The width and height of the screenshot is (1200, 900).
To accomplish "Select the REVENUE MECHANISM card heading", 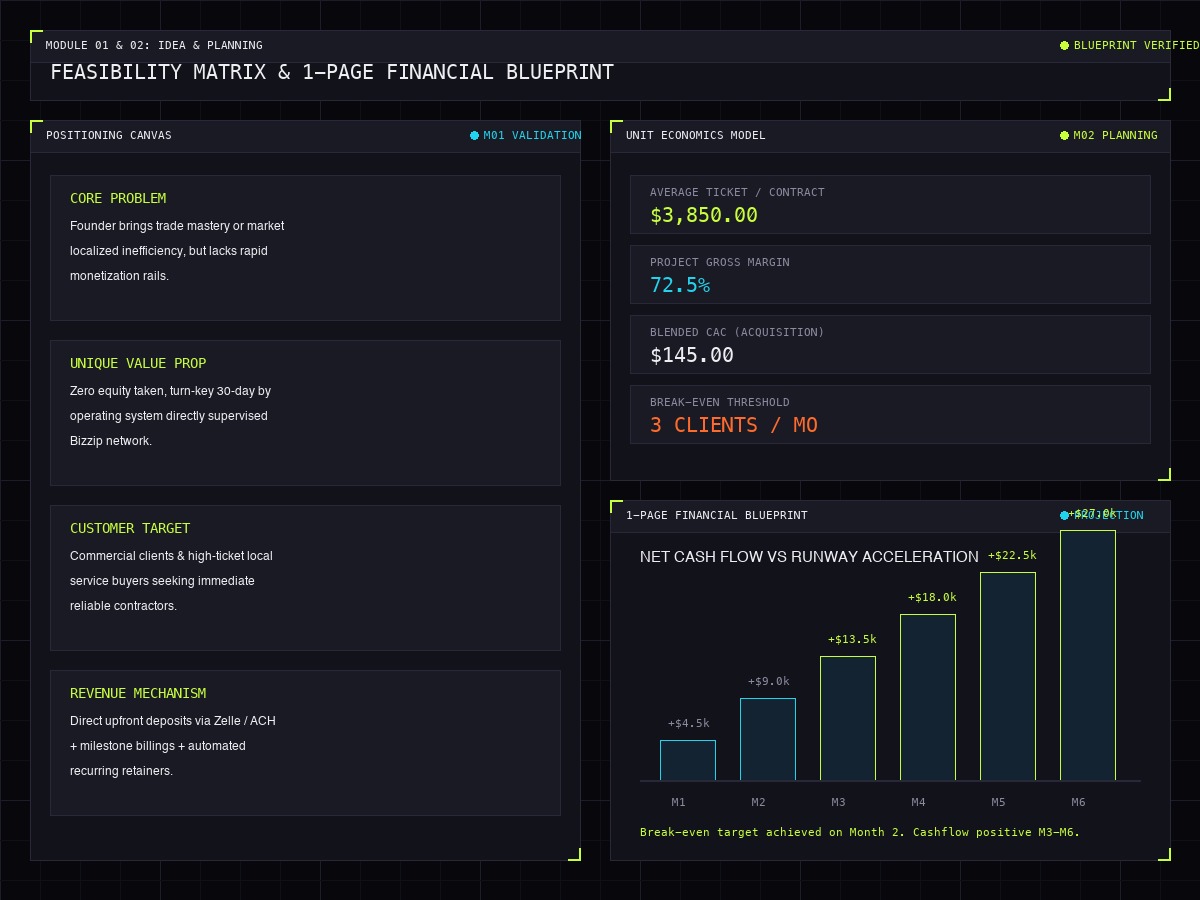I will (x=138, y=693).
